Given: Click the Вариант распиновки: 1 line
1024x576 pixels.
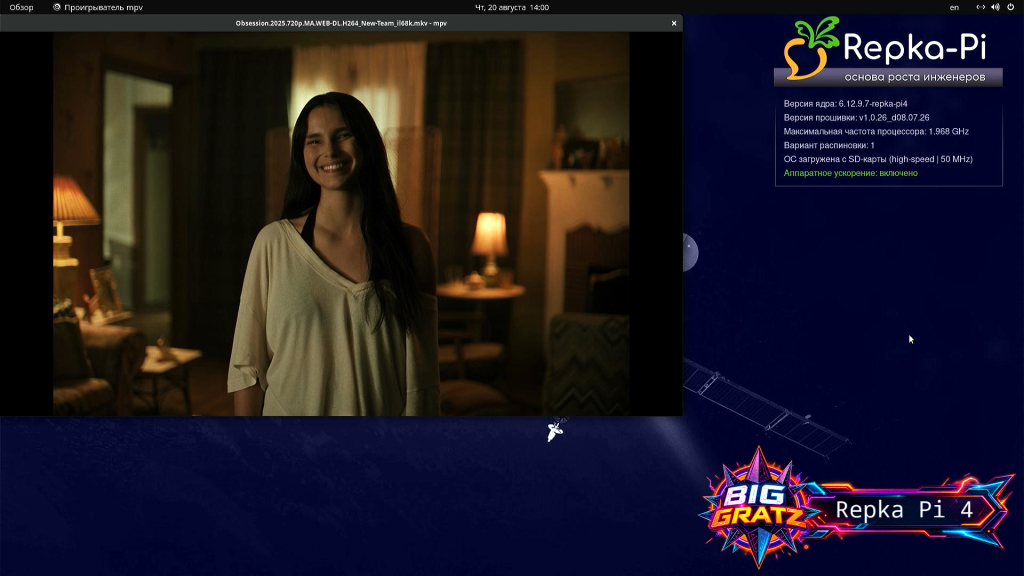Looking at the screenshot, I should [x=829, y=145].
